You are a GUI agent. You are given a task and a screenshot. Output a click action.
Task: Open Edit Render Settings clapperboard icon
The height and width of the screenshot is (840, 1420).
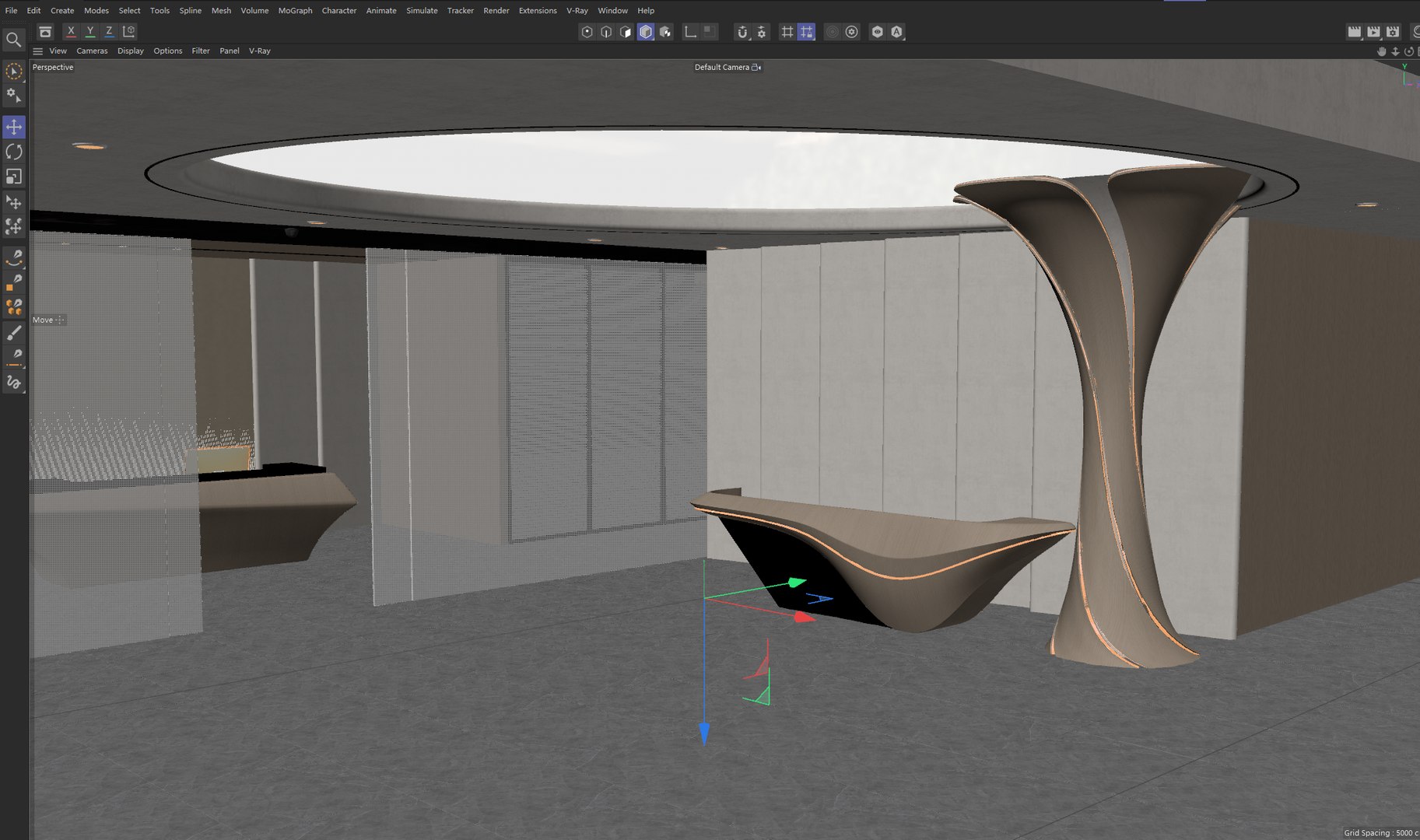pos(1394,32)
